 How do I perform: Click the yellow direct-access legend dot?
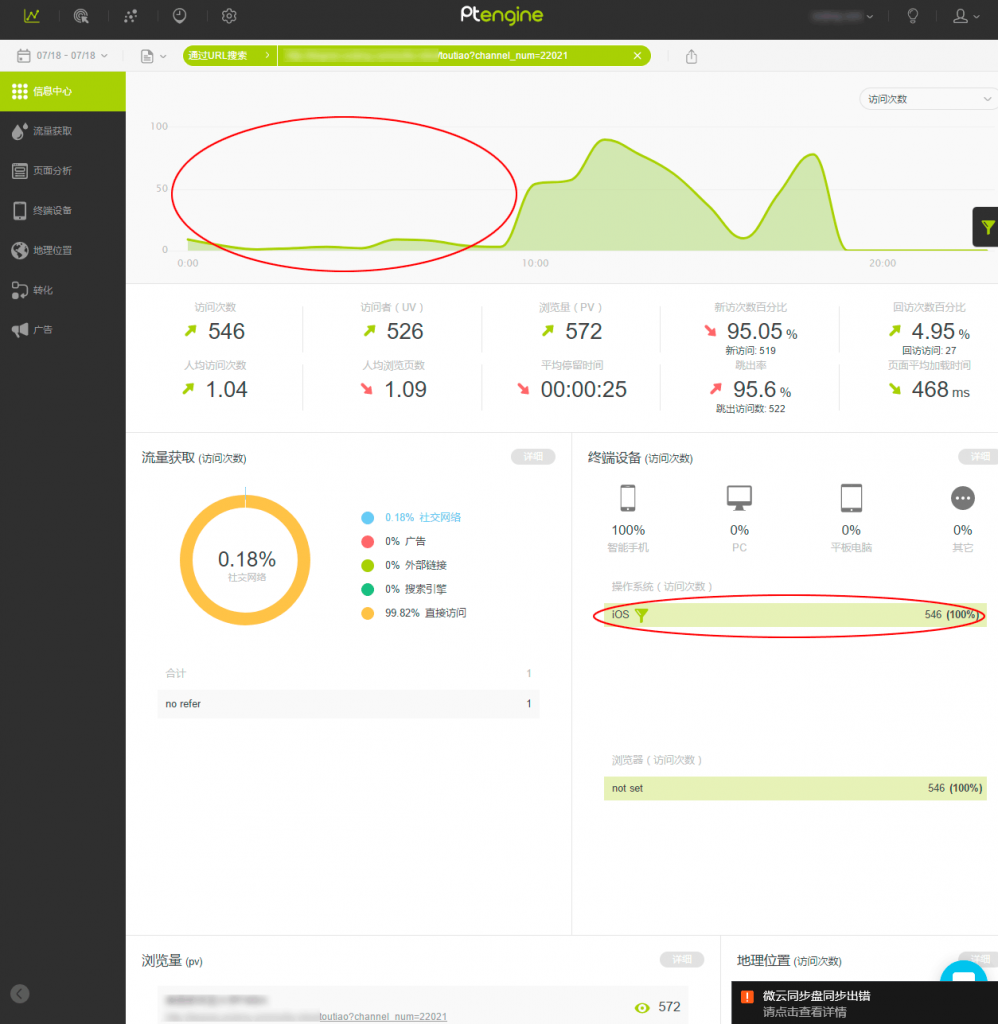point(367,613)
